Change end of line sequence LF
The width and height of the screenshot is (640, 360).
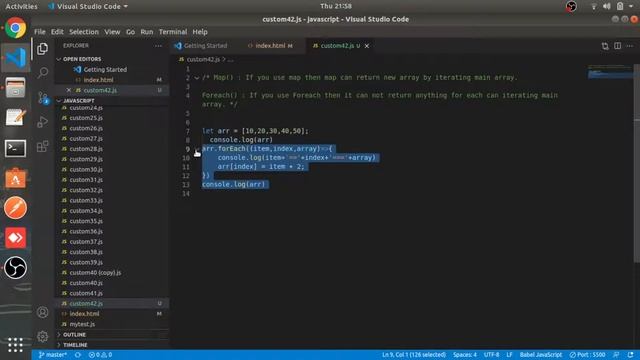tap(509, 355)
